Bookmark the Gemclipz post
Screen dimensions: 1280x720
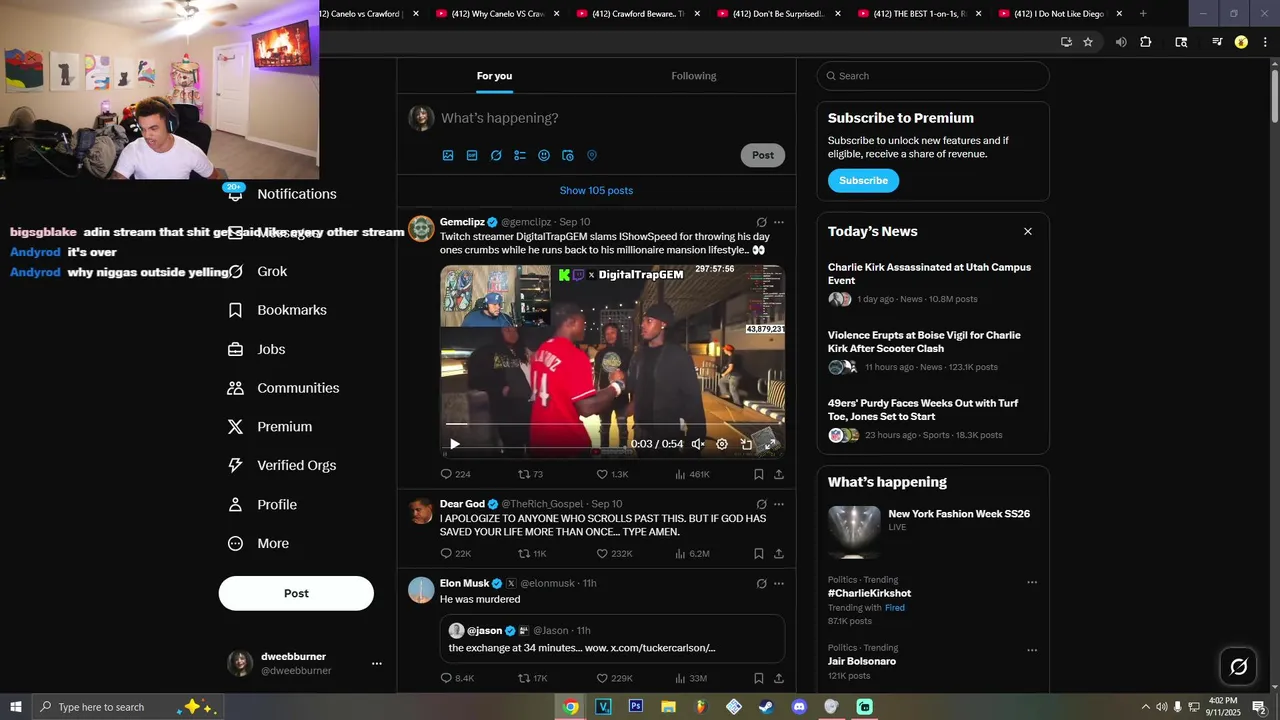759,474
